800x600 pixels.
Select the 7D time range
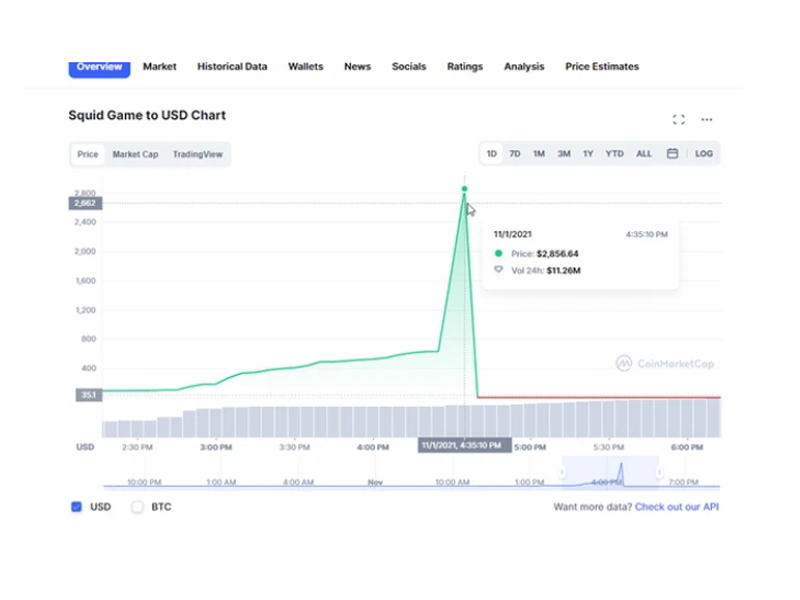(x=515, y=154)
